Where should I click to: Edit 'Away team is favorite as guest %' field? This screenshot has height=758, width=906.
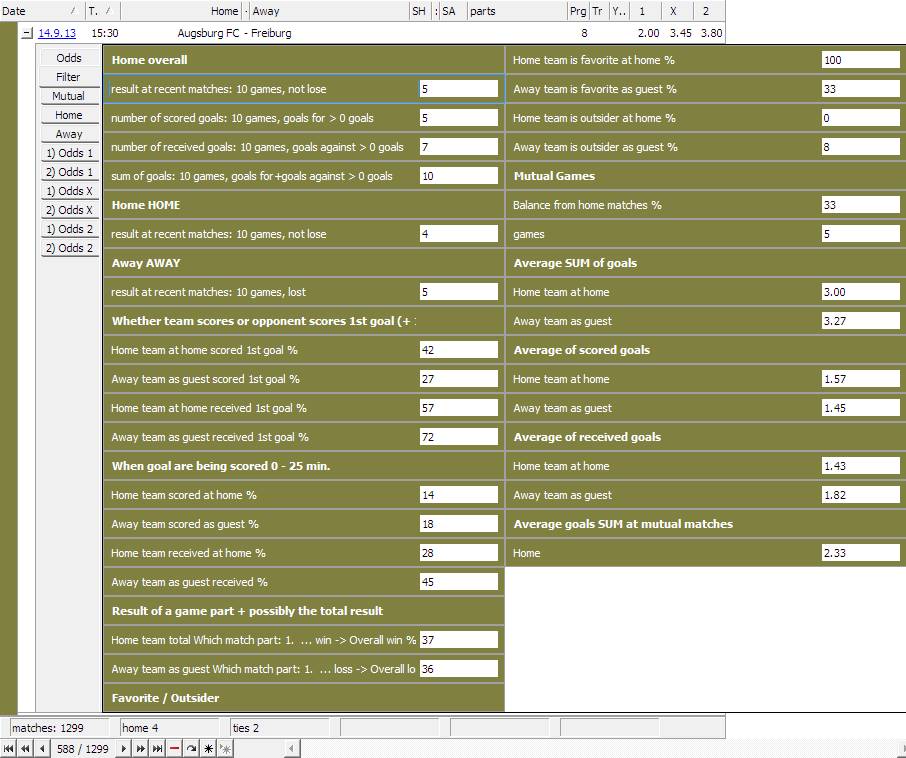click(x=861, y=89)
